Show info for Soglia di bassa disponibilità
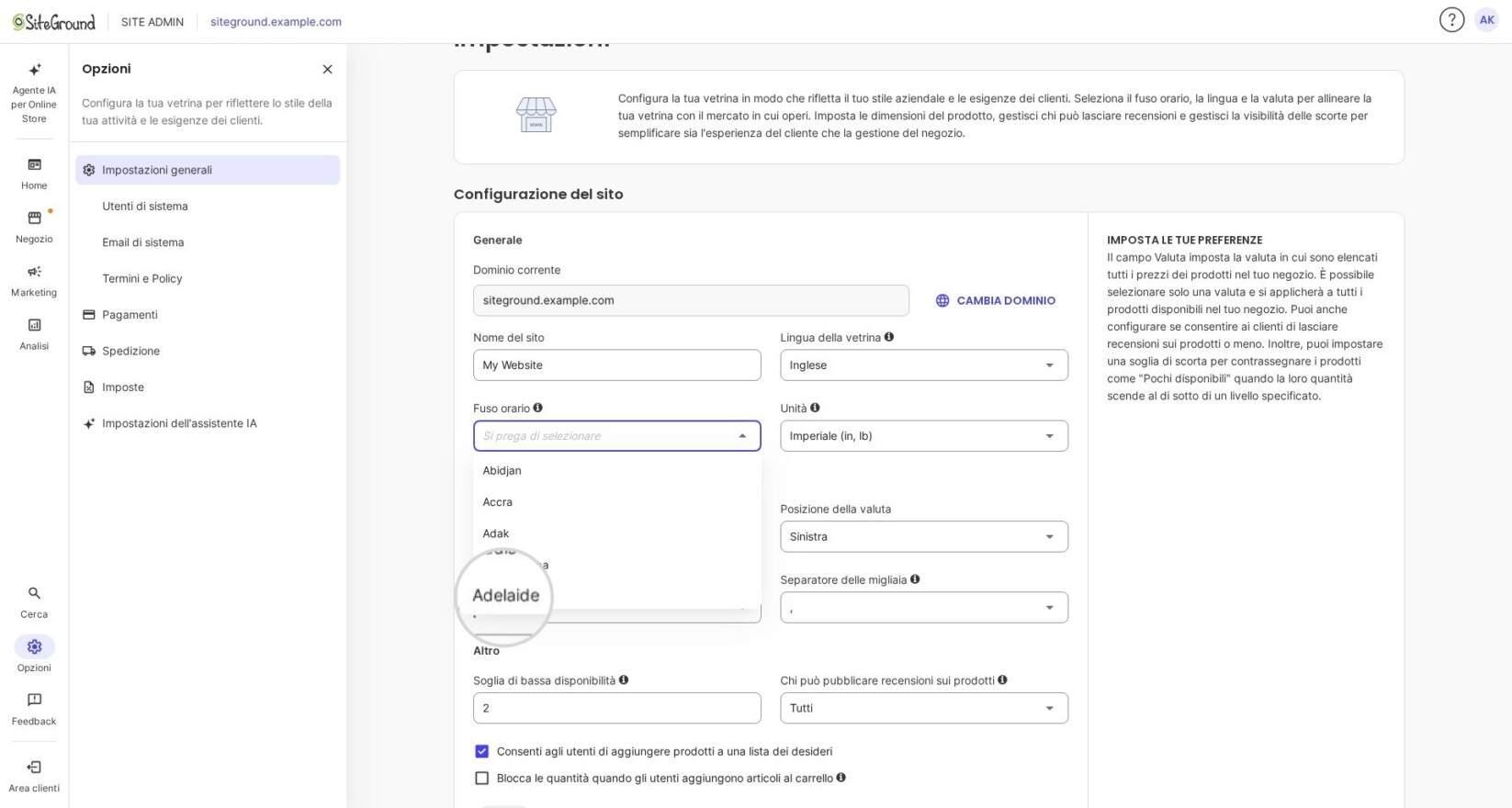The image size is (1512, 808). pos(624,680)
